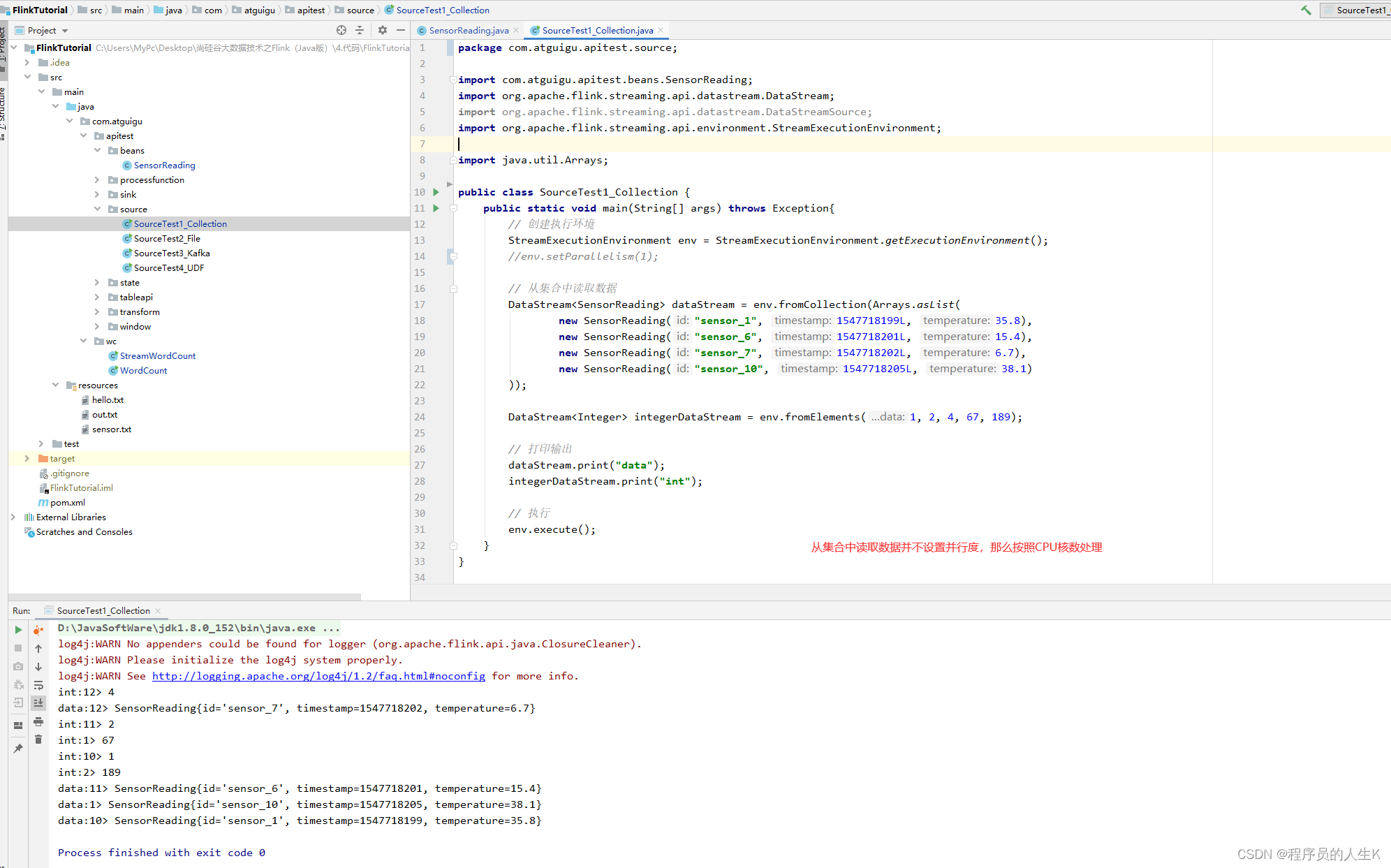1391x868 pixels.
Task: Open Project panel settings gear
Action: [x=383, y=30]
